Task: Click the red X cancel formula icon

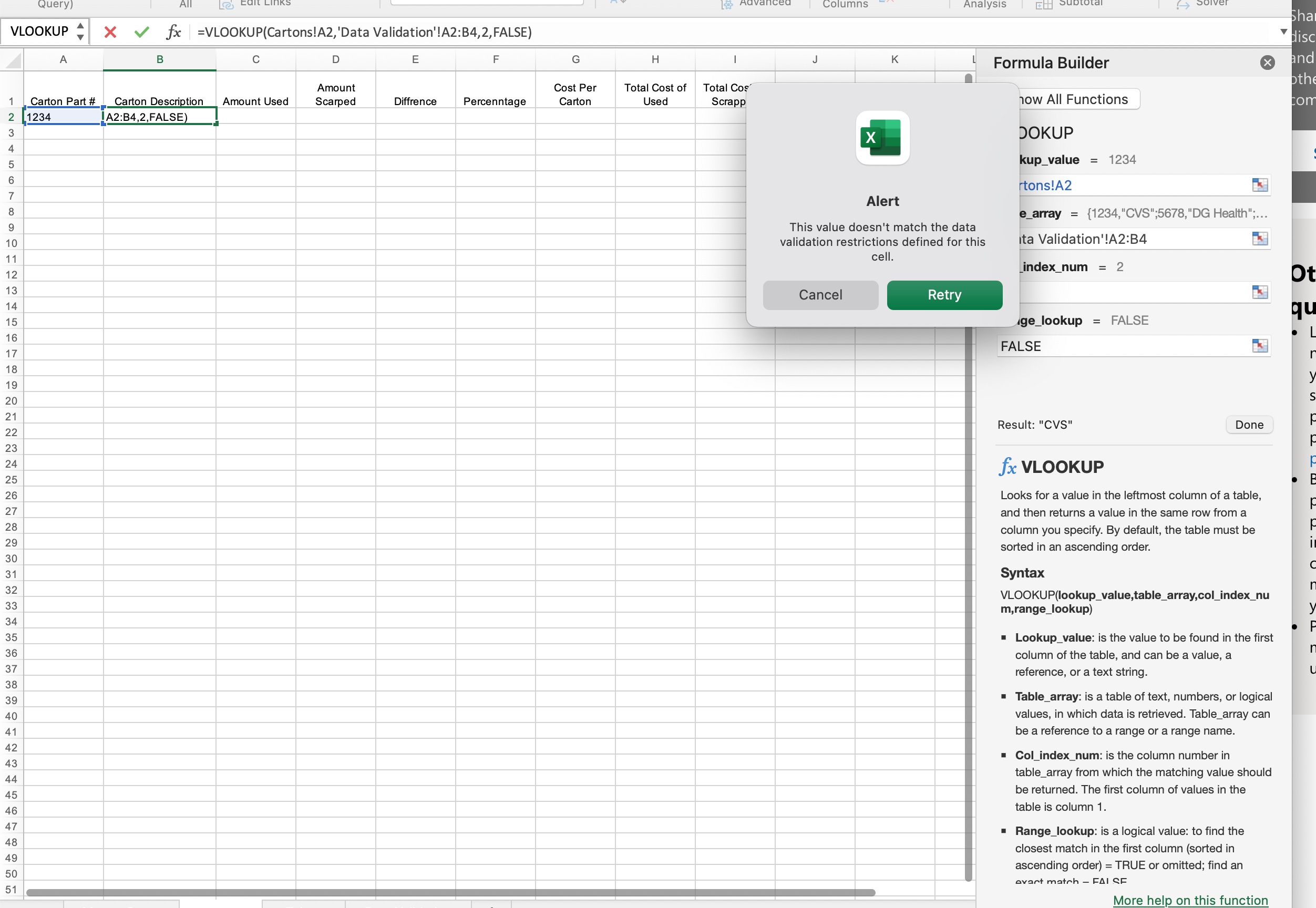Action: [110, 32]
